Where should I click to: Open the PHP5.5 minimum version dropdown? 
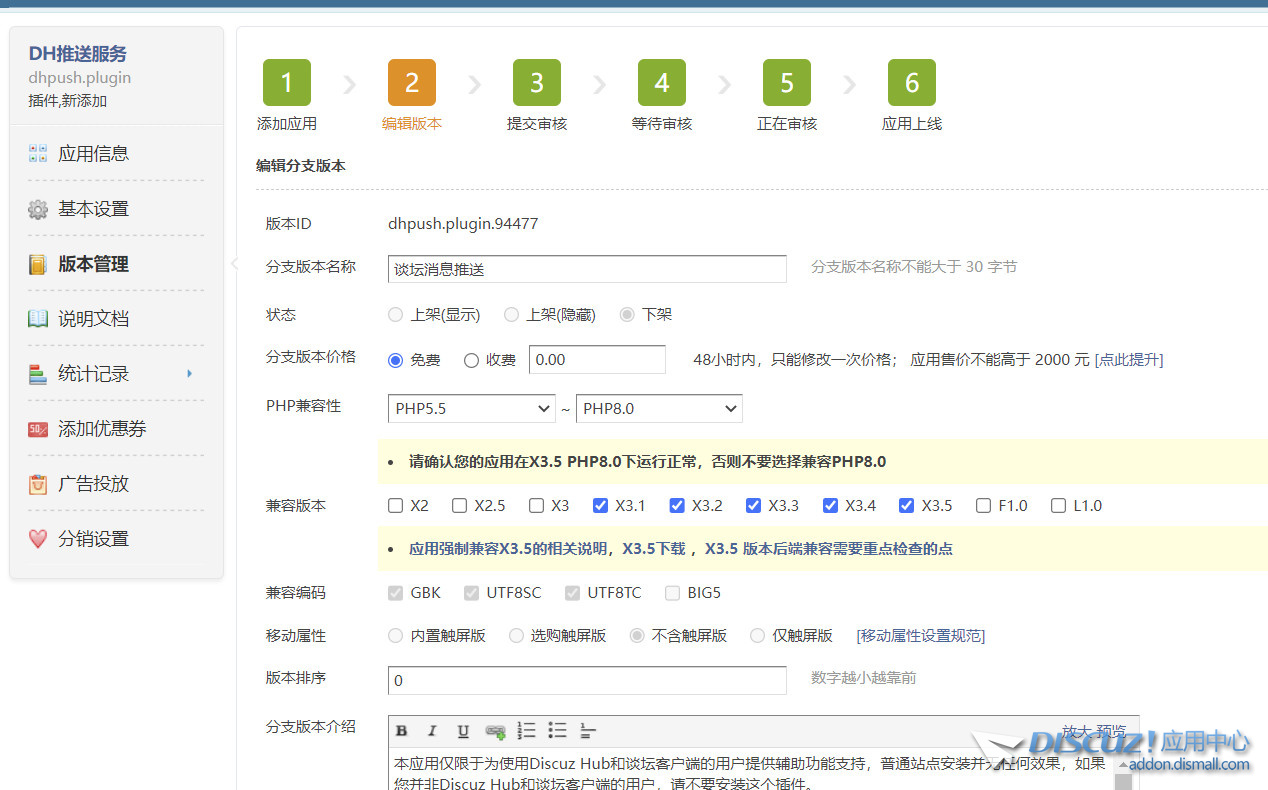[x=471, y=408]
